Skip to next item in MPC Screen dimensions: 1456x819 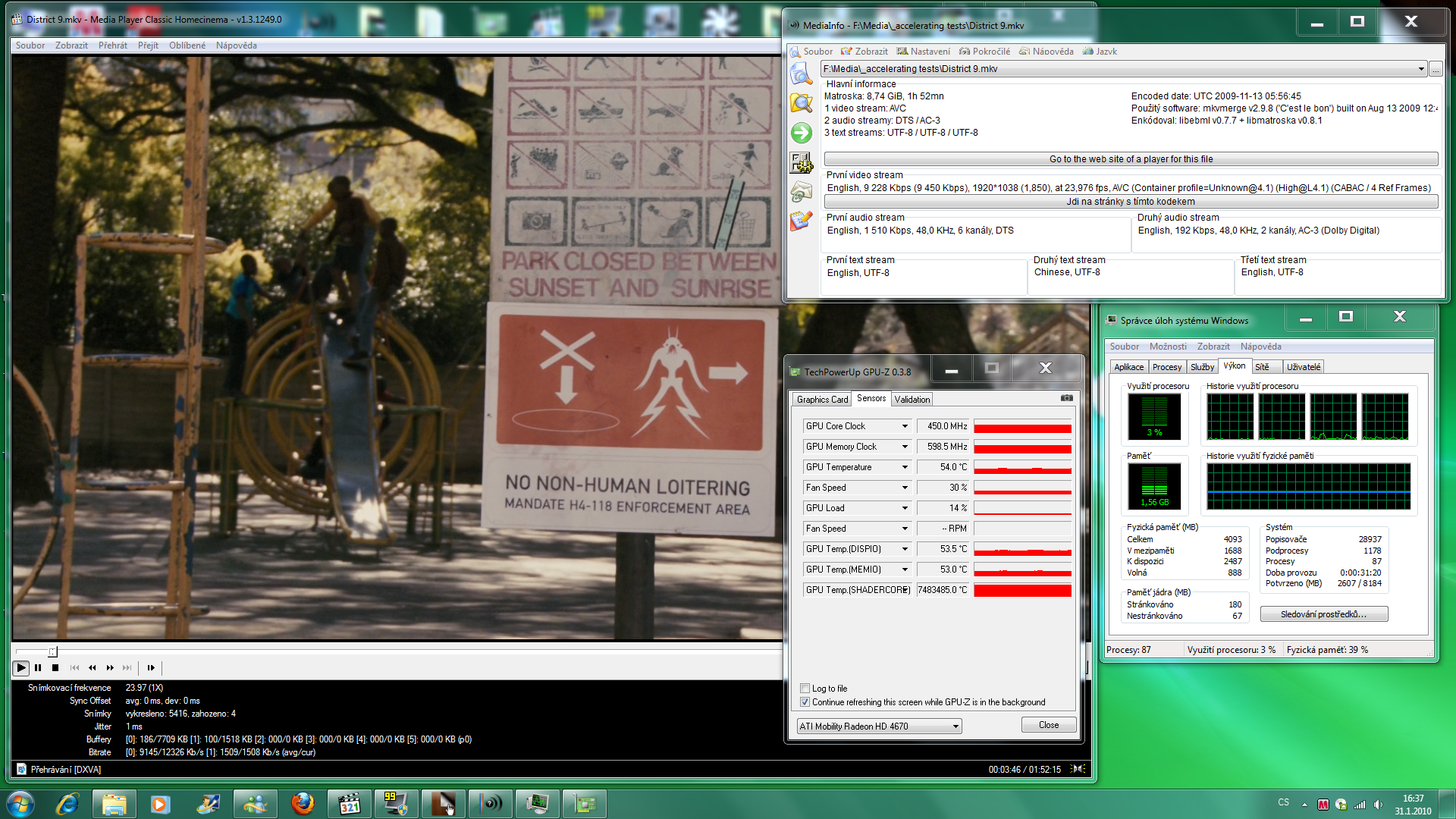(x=127, y=668)
